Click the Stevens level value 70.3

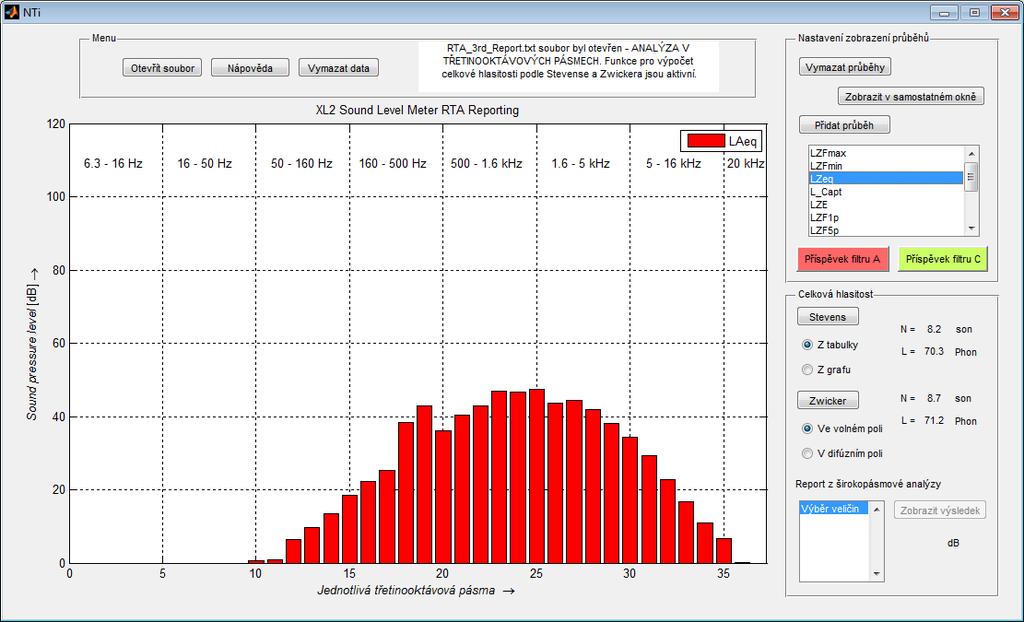(934, 352)
